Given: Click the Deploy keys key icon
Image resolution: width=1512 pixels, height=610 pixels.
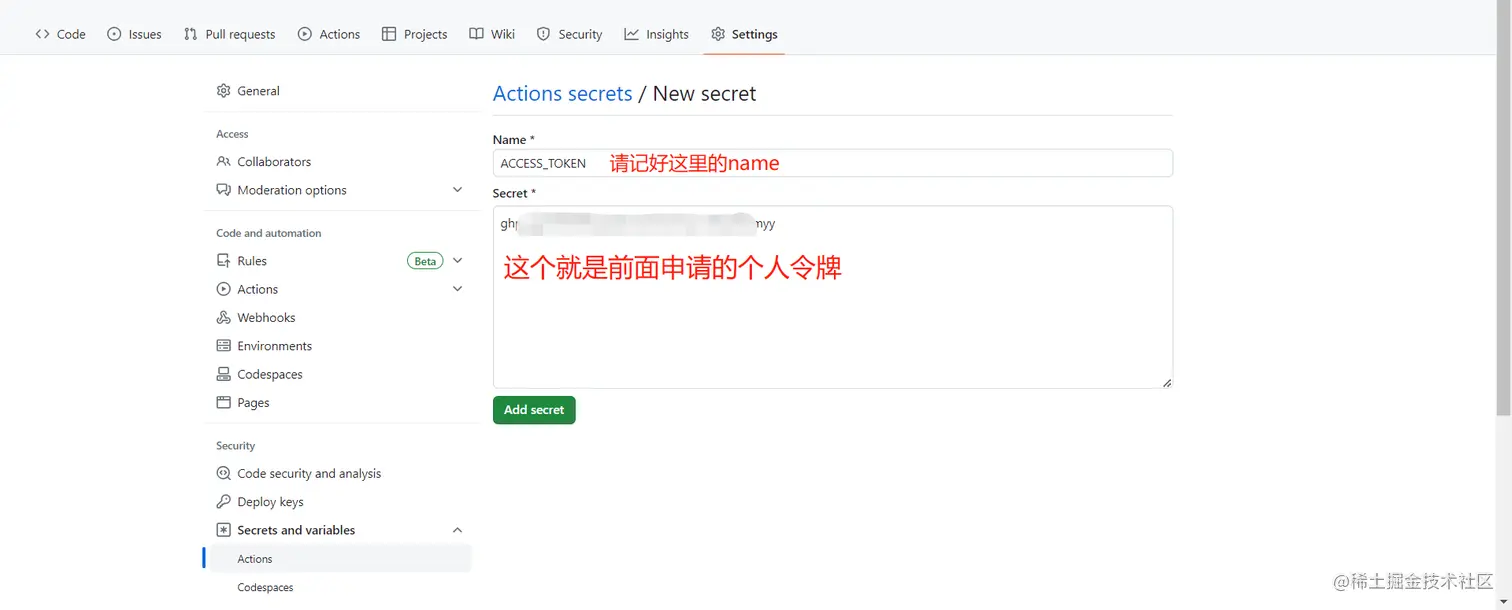Looking at the screenshot, I should [x=223, y=502].
